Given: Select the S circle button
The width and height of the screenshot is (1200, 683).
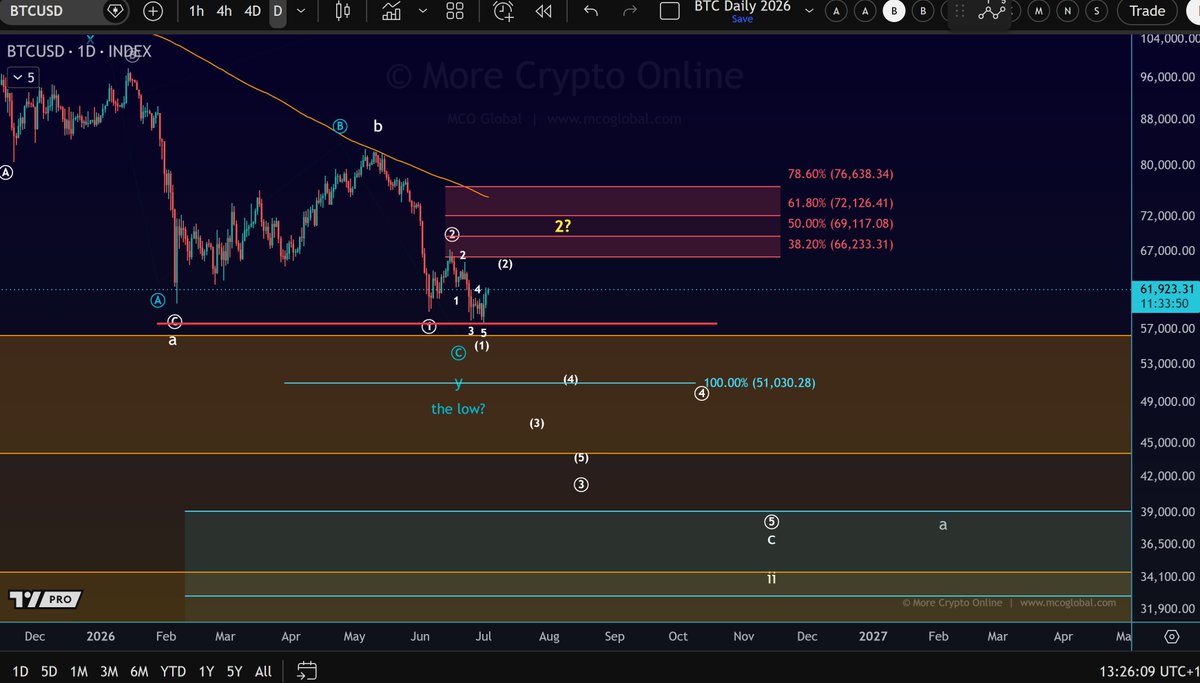Looking at the screenshot, I should (1098, 11).
